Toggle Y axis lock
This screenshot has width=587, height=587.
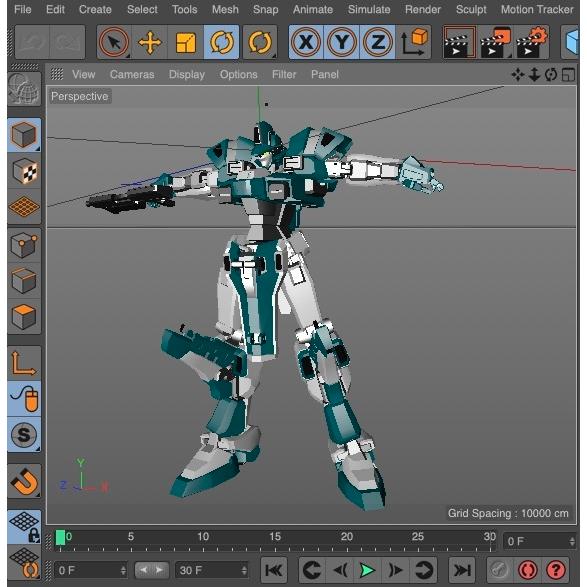pos(341,42)
